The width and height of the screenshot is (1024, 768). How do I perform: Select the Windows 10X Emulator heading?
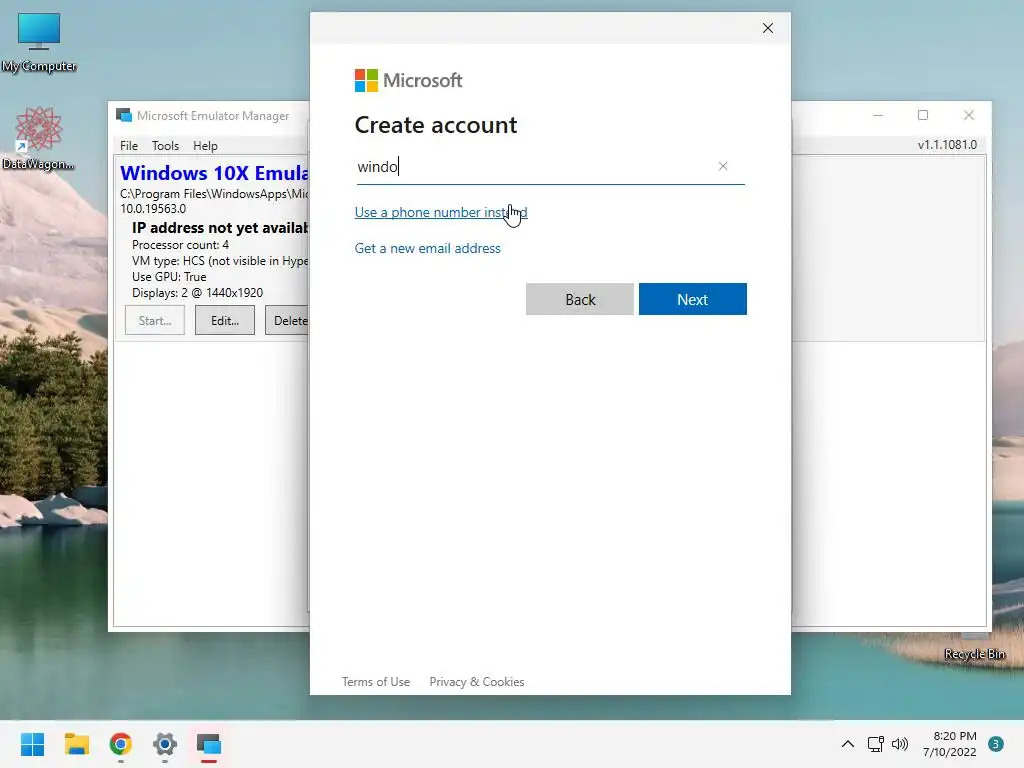[x=214, y=173]
